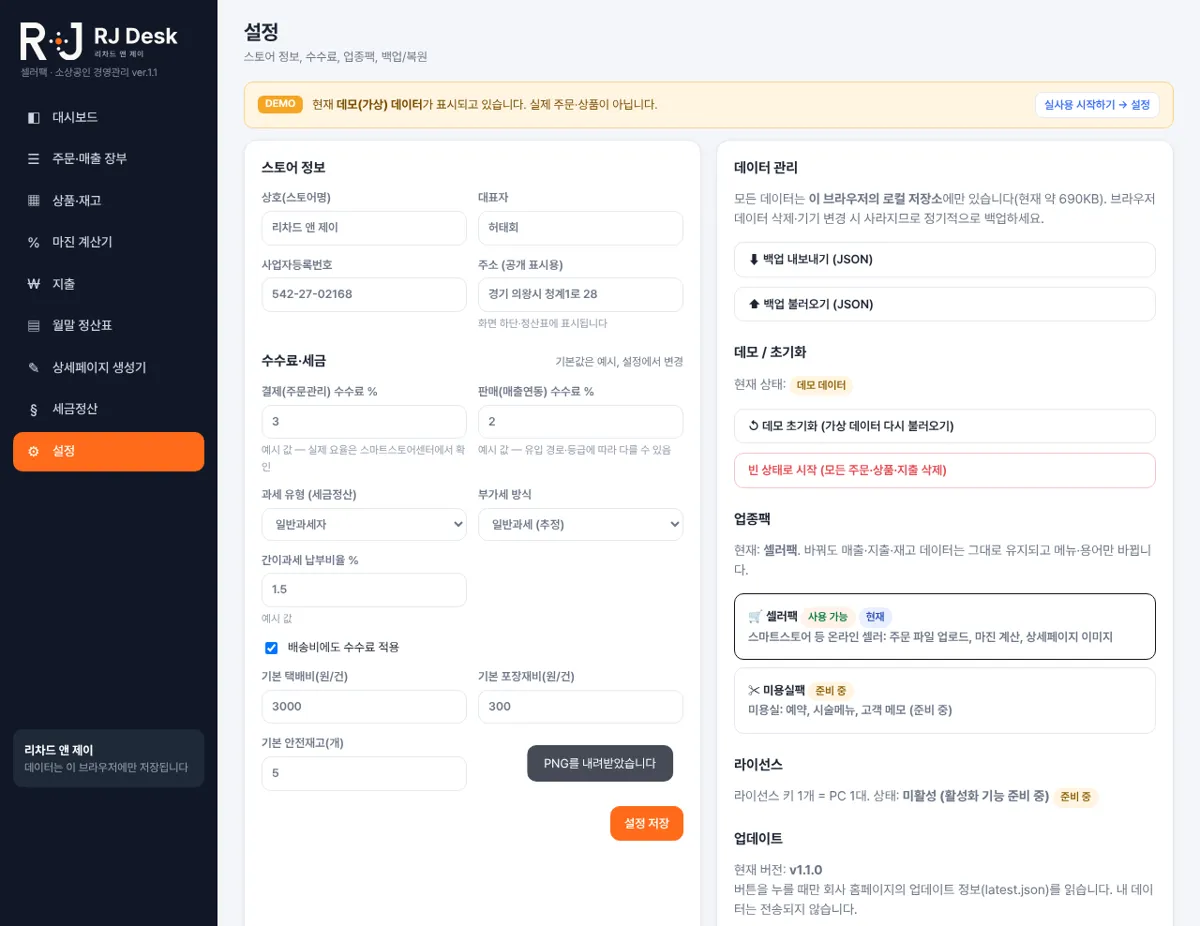1200x926 pixels.
Task: Click the monthly settlement sheet icon
Action: coord(34,325)
